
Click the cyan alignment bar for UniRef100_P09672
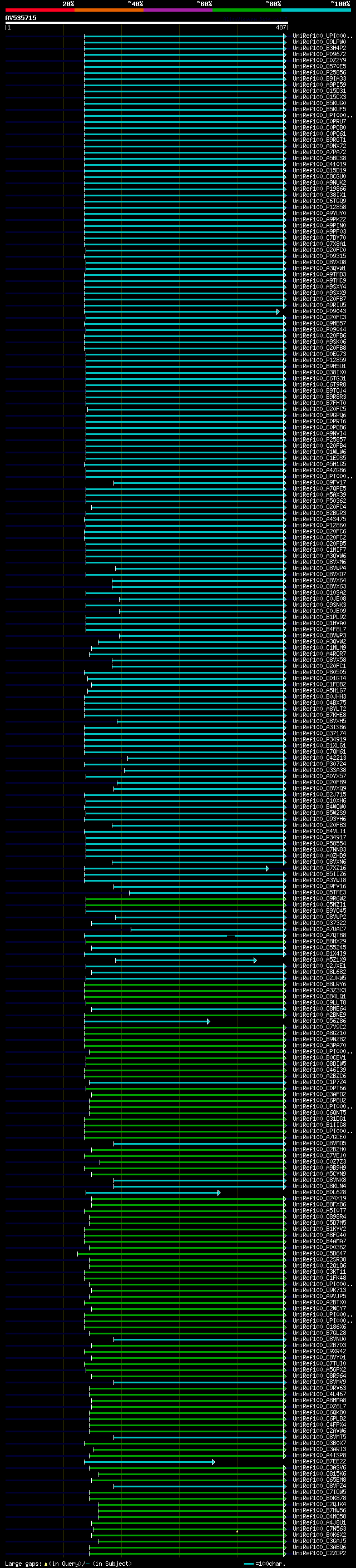click(185, 54)
